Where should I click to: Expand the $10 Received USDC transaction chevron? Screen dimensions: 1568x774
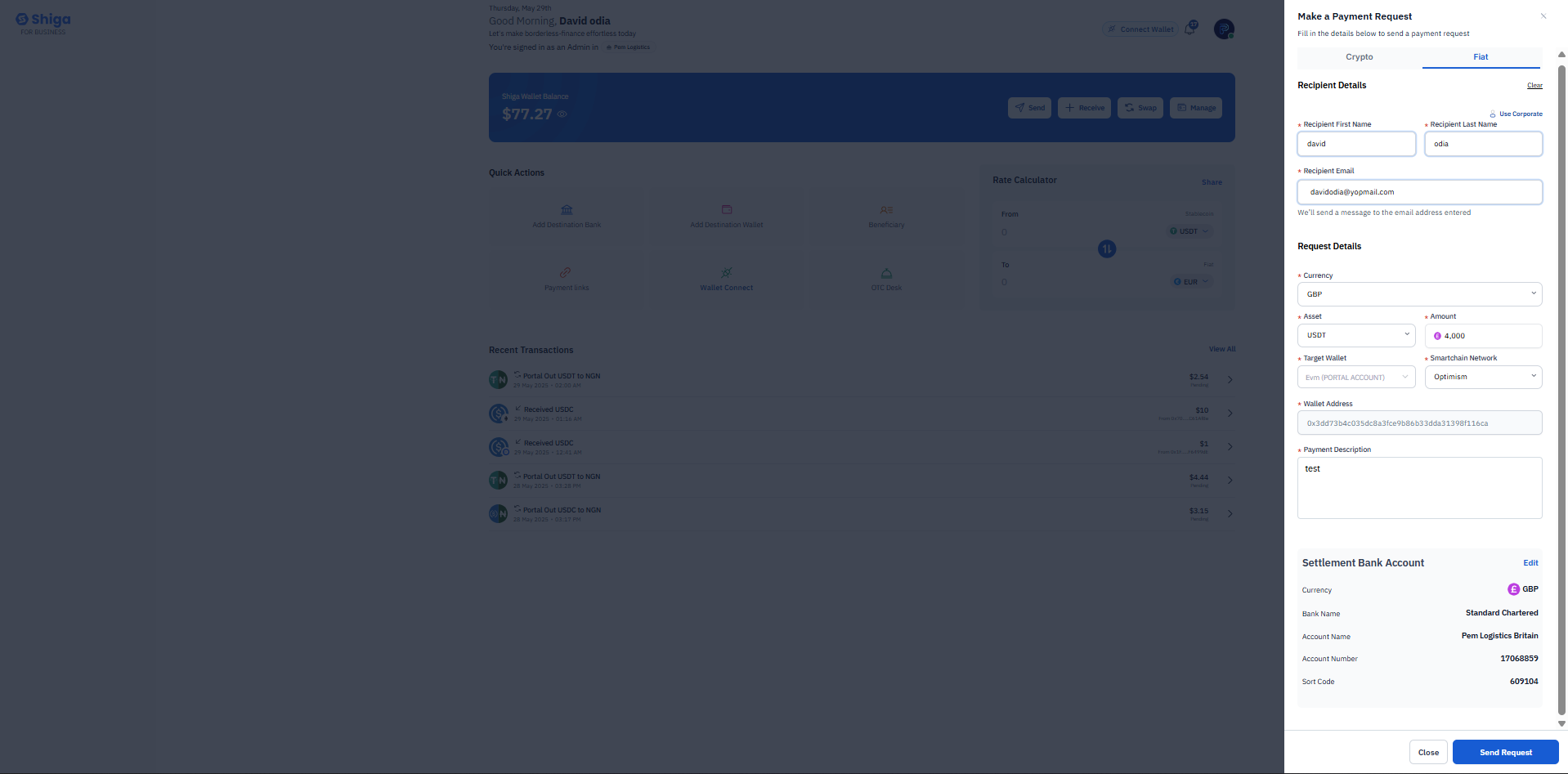1230,414
